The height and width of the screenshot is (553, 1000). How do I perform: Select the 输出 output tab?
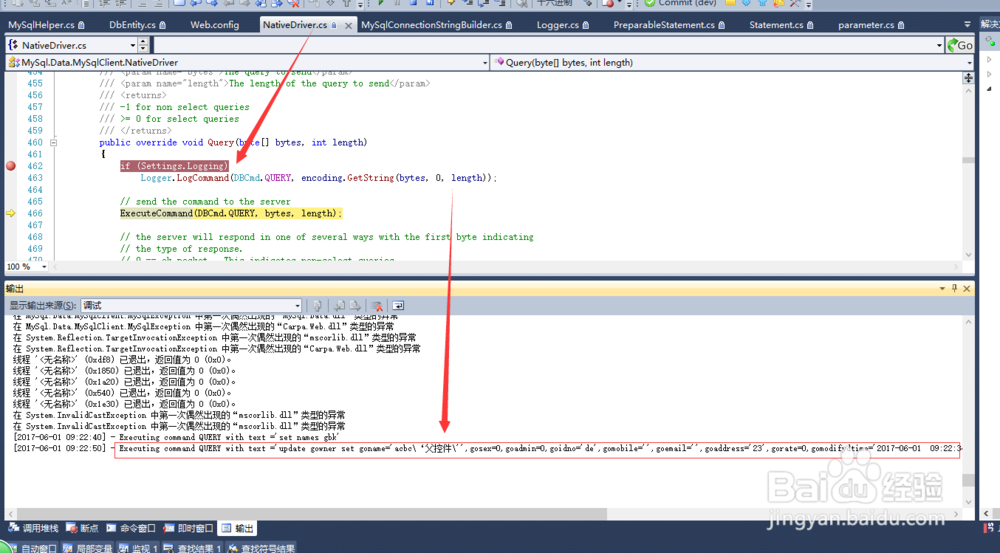click(237, 528)
